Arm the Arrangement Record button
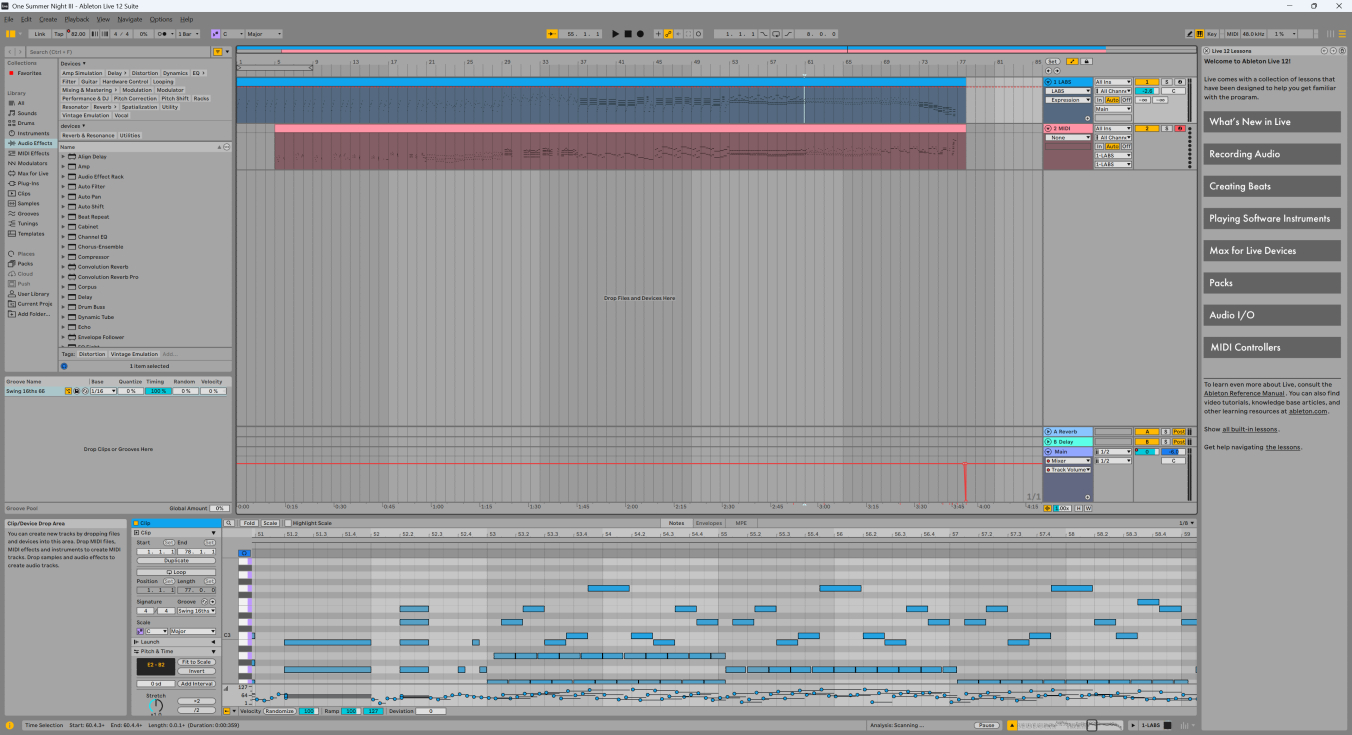 (x=640, y=34)
